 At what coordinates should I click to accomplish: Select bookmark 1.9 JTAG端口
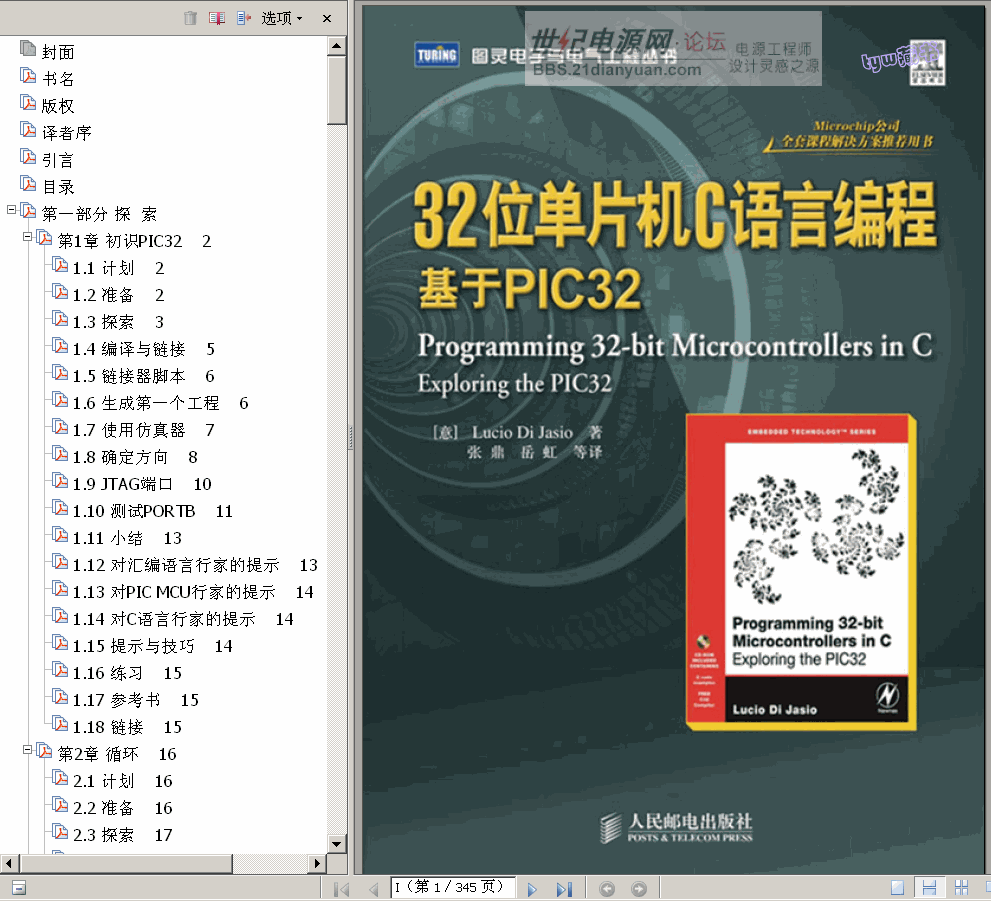pos(142,484)
